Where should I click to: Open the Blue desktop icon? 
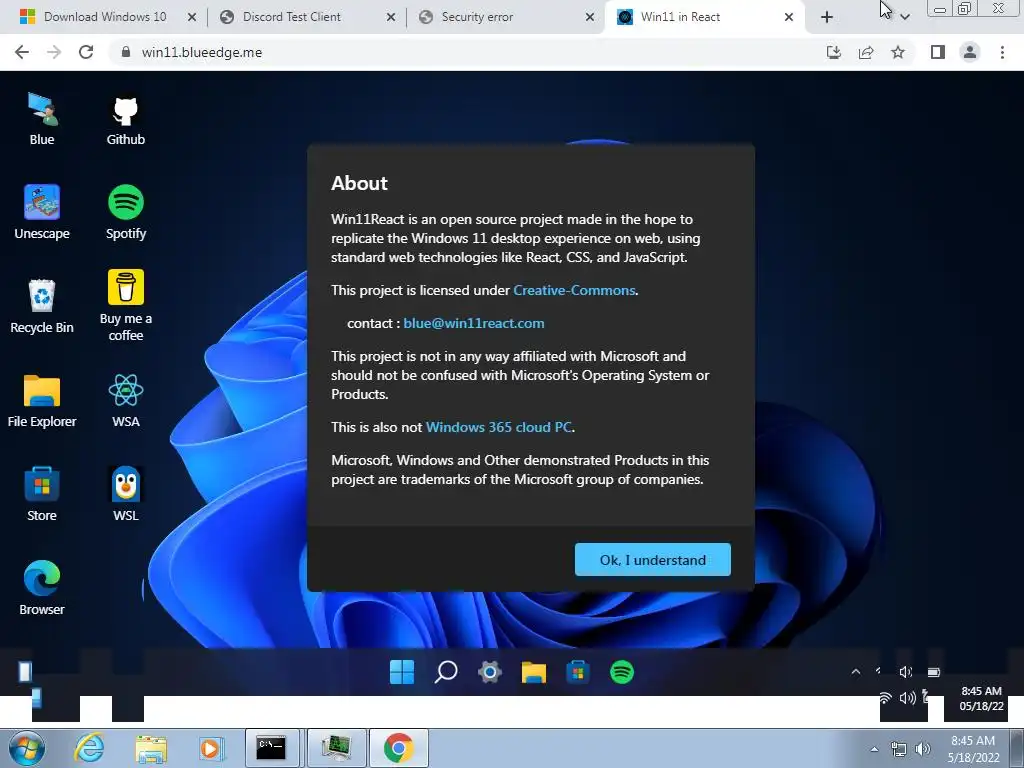tap(42, 119)
